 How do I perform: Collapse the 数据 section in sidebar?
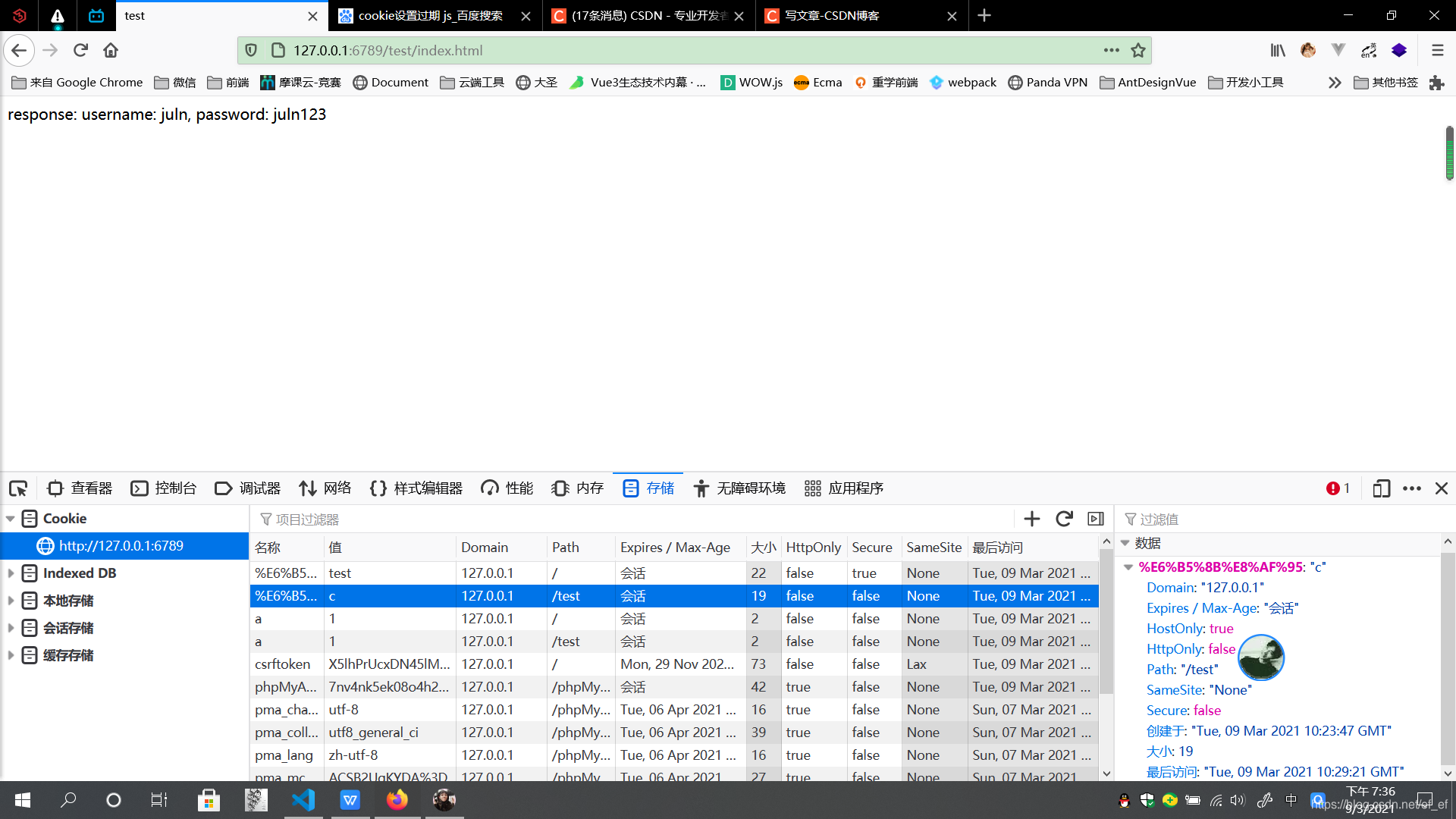[1125, 543]
